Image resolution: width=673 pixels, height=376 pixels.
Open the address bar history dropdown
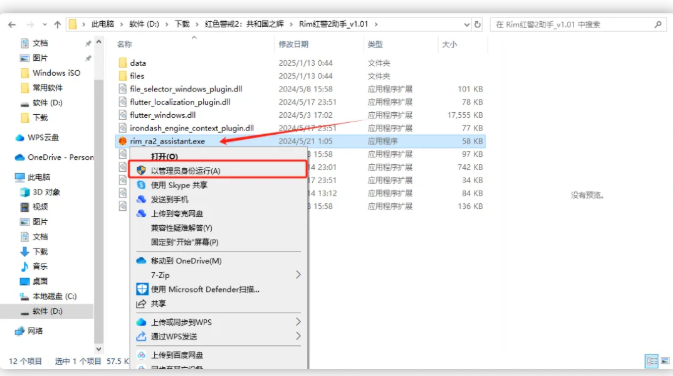pos(467,24)
